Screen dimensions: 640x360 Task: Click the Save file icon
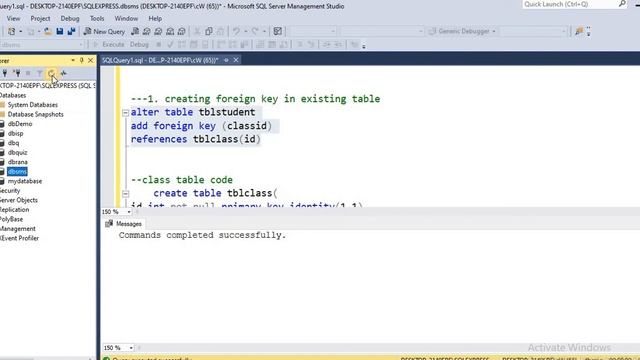[60, 31]
